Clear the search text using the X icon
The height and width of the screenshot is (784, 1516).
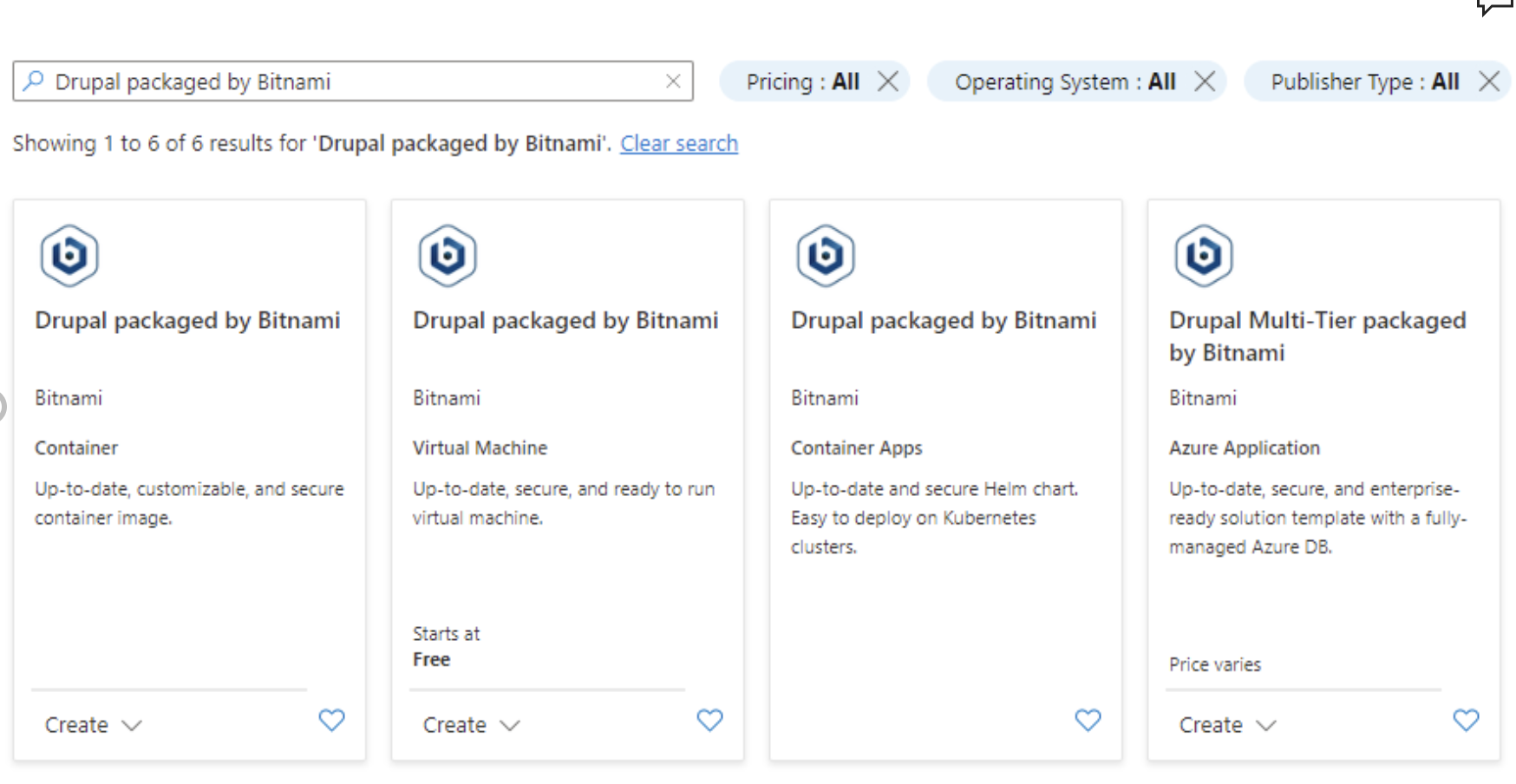(674, 81)
